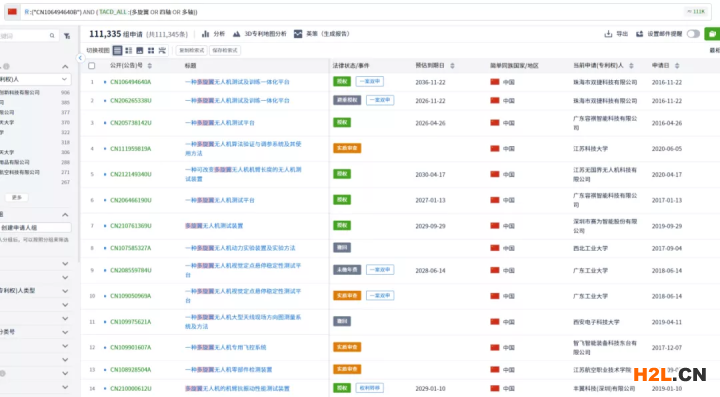Expand the filter section just above 专利权人类型
The image size is (720, 397).
pyautogui.click(x=65, y=278)
